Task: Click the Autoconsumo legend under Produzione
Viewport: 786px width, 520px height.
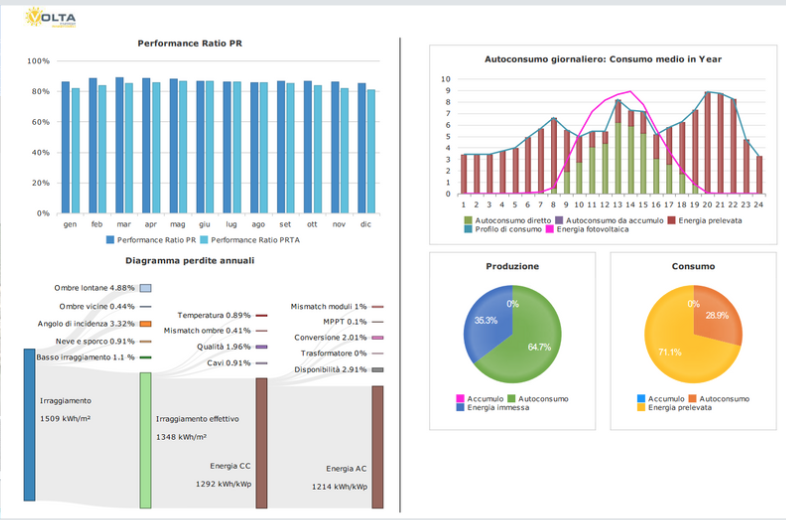Action: coord(538,399)
